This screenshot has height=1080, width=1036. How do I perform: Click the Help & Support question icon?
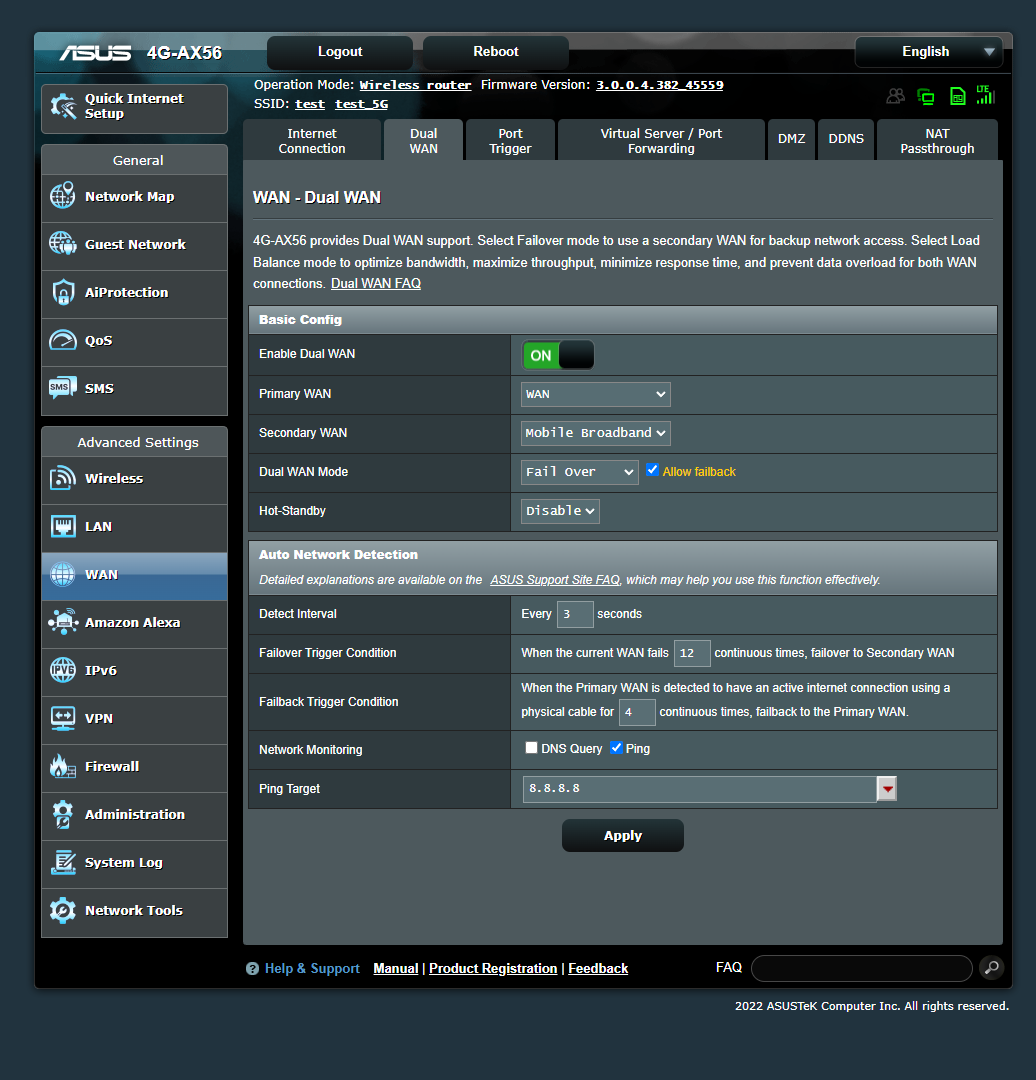click(x=252, y=968)
